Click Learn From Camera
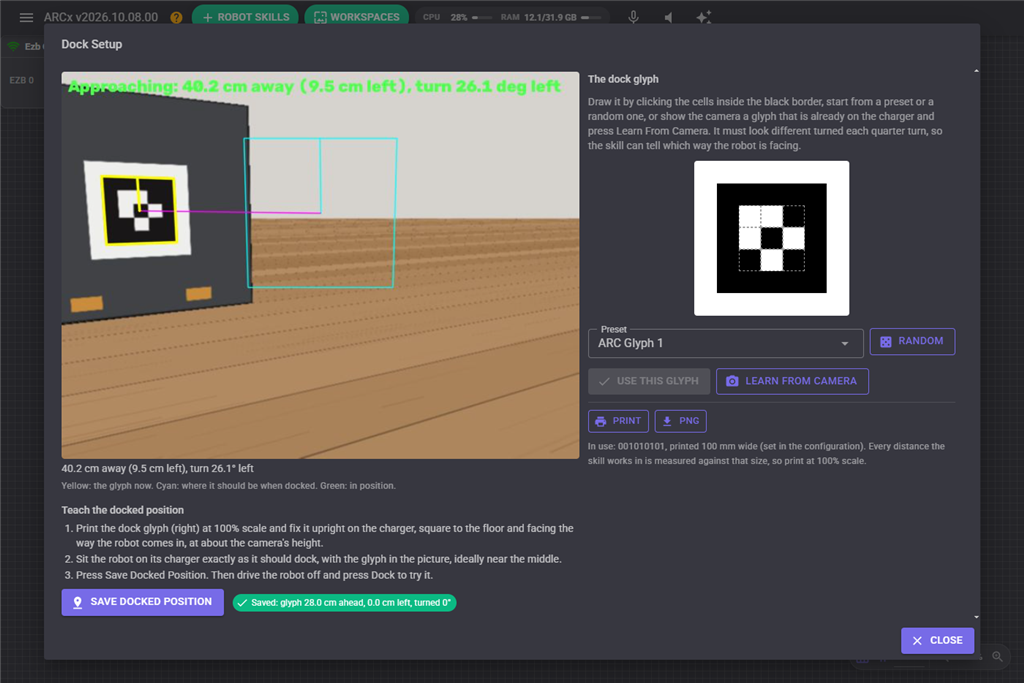 pos(792,381)
